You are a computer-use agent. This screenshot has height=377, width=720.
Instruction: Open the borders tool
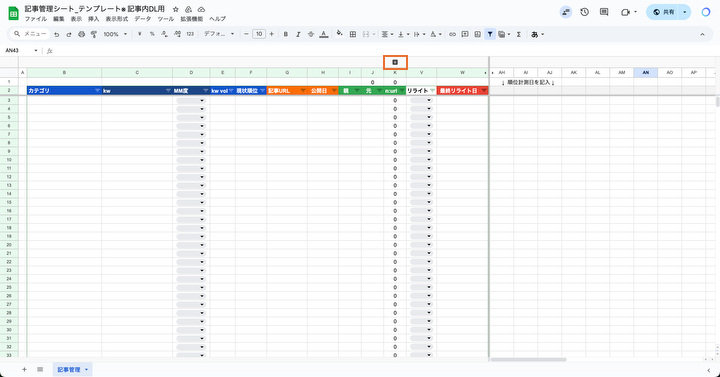(353, 34)
